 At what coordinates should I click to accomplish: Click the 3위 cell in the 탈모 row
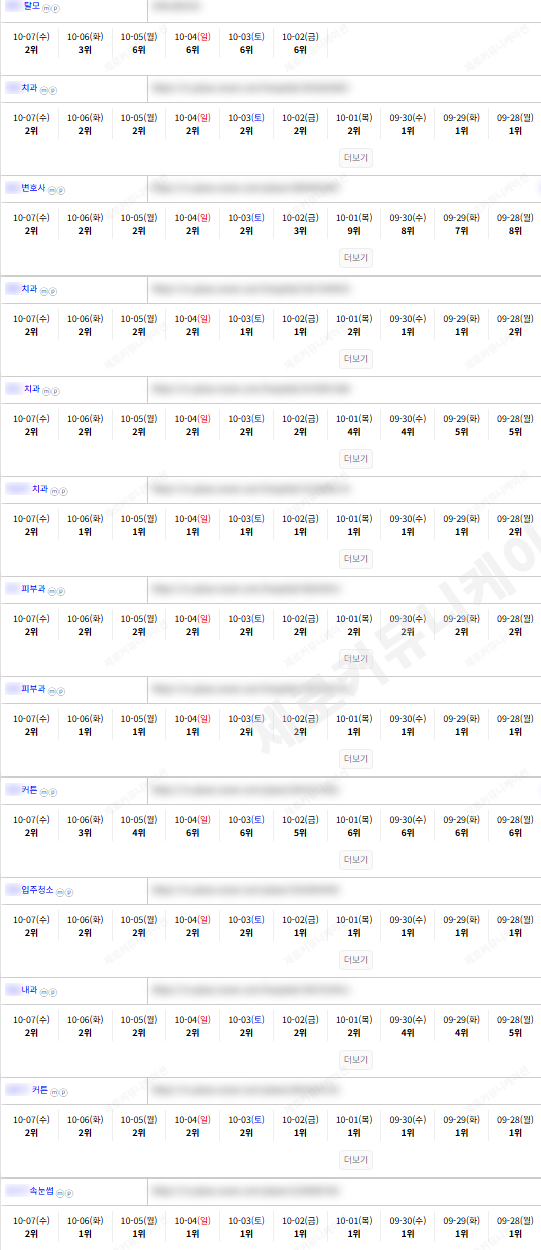(x=85, y=49)
